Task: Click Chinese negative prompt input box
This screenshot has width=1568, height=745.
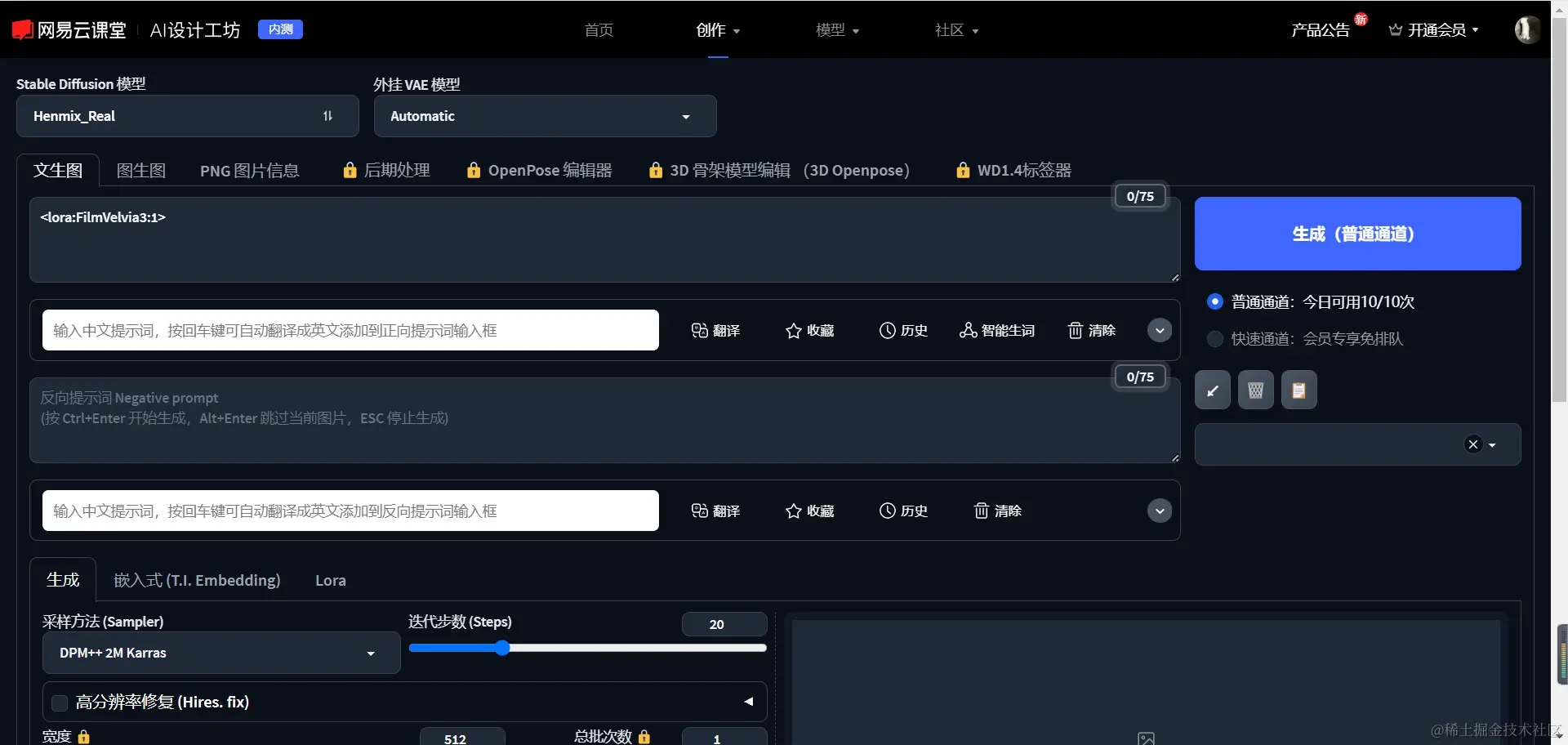Action: coord(350,511)
